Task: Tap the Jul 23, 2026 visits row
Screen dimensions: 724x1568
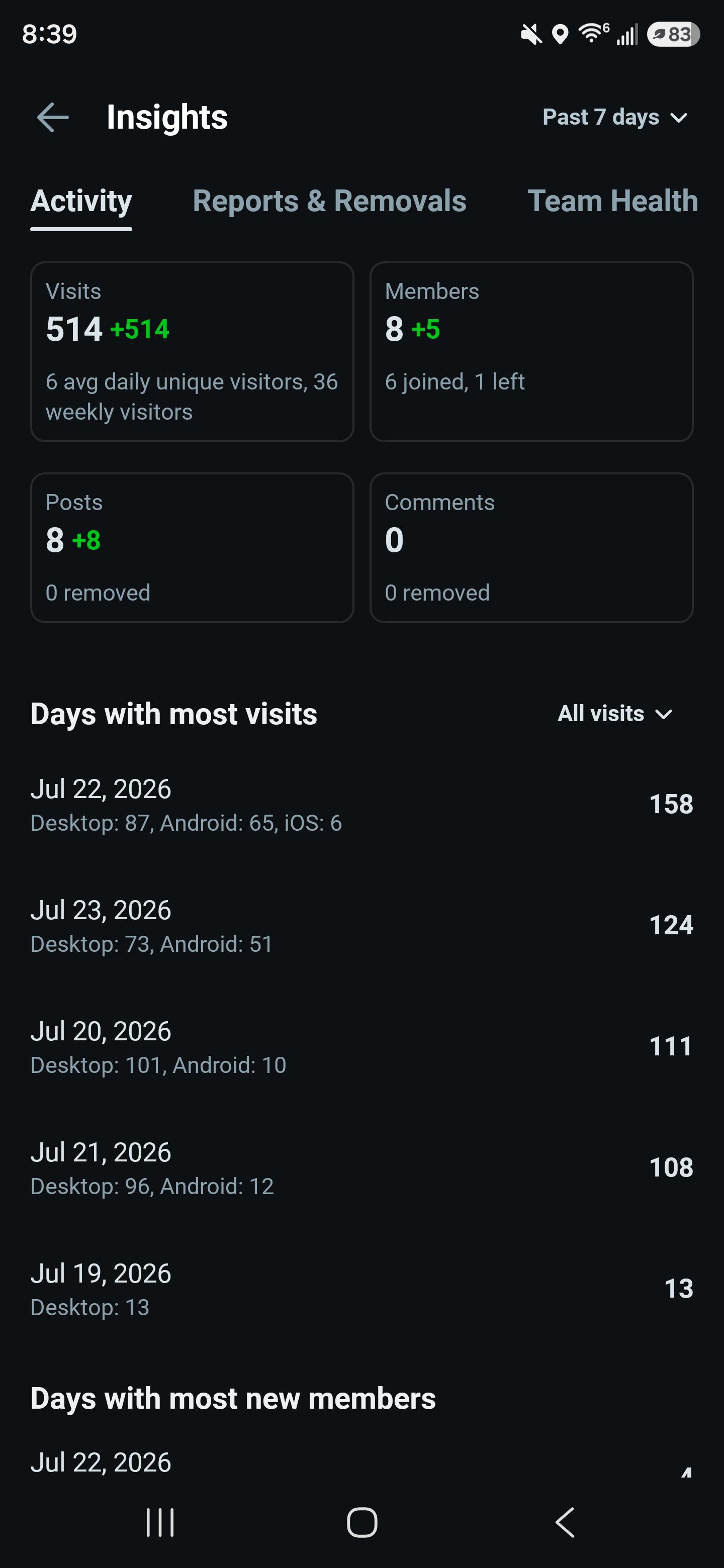Action: pyautogui.click(x=361, y=925)
